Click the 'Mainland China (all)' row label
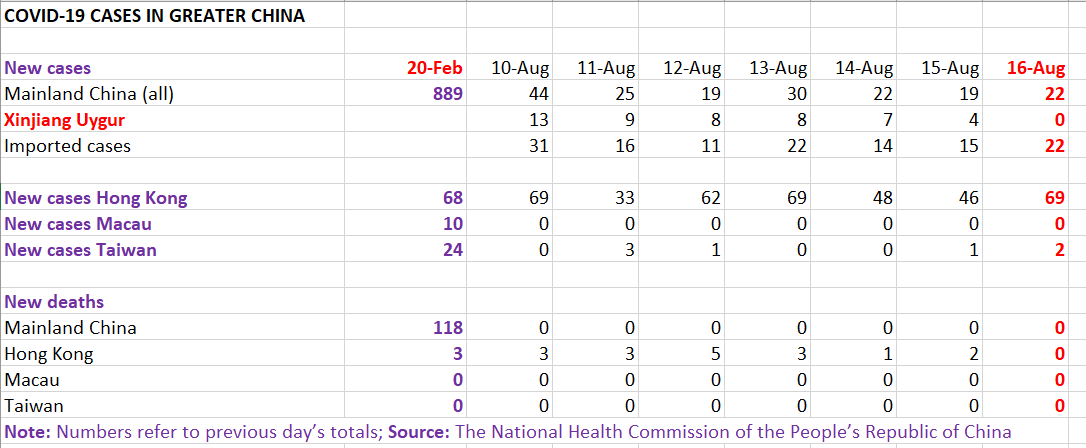The height and width of the screenshot is (448, 1086). coord(89,93)
